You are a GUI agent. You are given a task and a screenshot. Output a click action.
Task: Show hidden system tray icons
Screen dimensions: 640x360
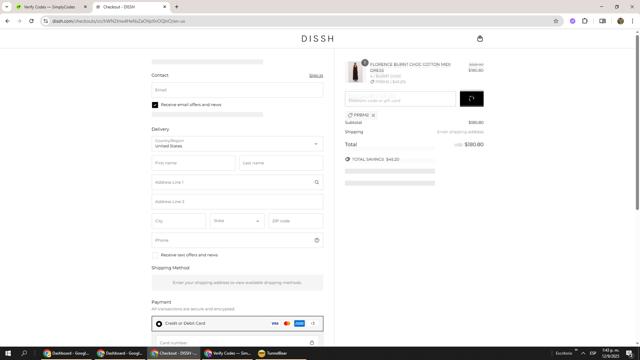[x=583, y=353]
